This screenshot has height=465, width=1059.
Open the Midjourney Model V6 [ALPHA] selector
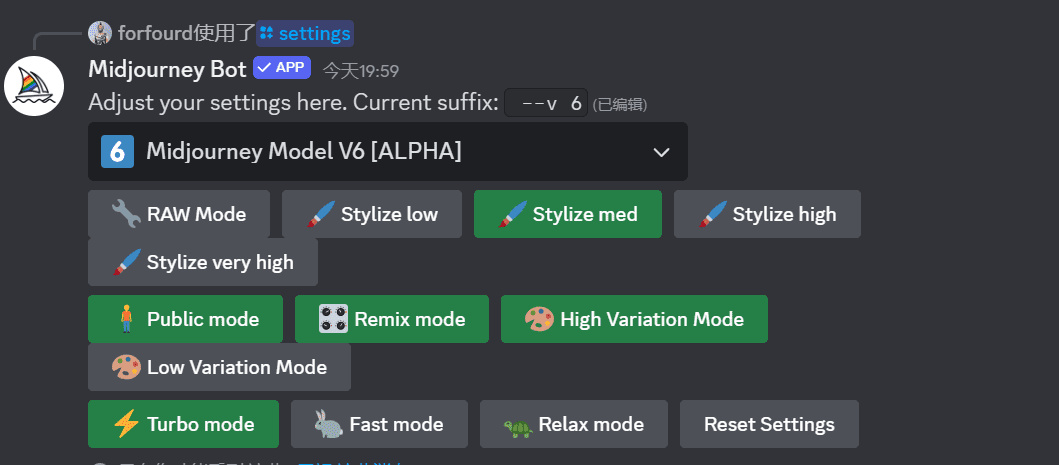(388, 151)
